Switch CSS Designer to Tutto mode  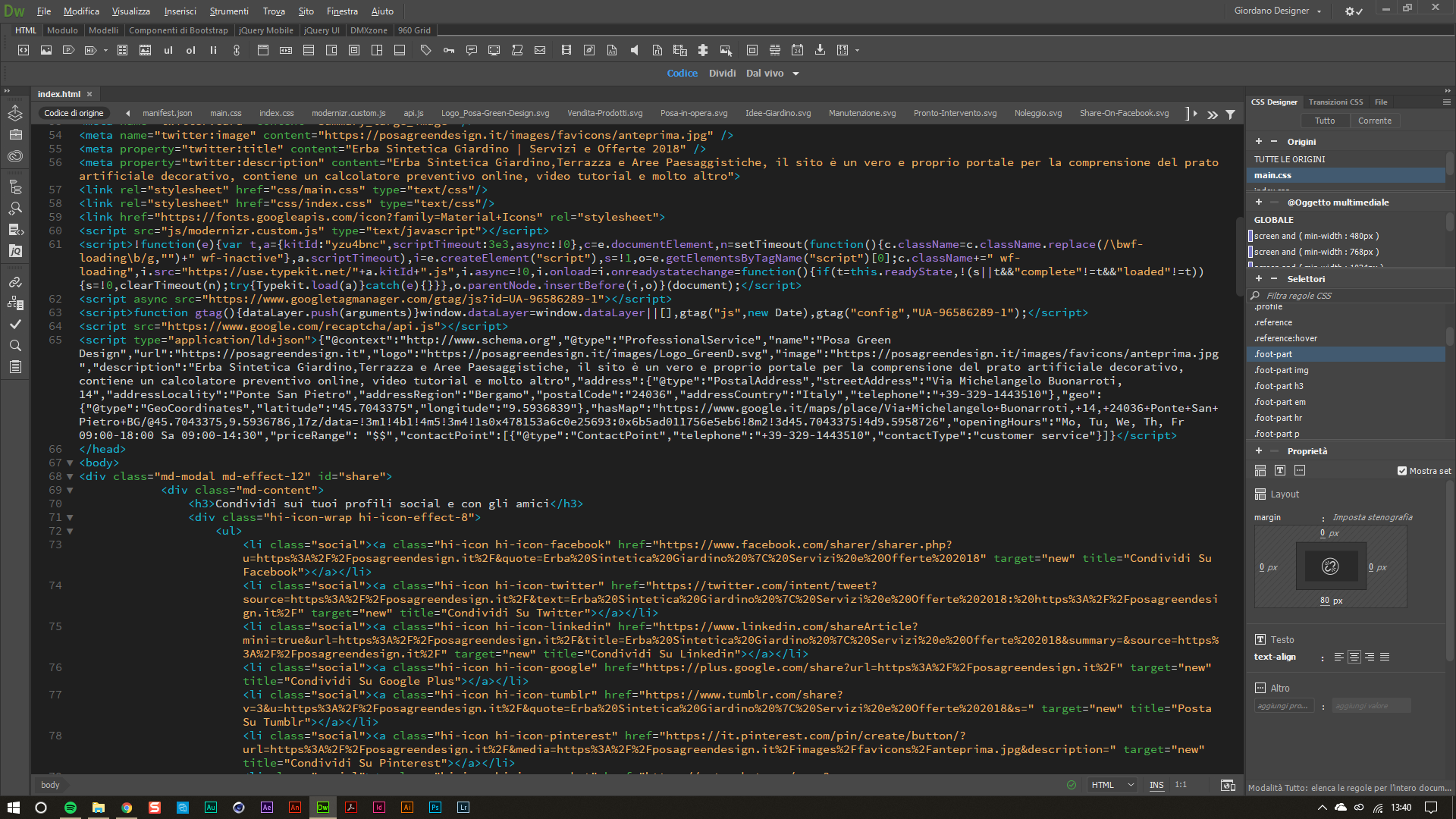click(1325, 121)
